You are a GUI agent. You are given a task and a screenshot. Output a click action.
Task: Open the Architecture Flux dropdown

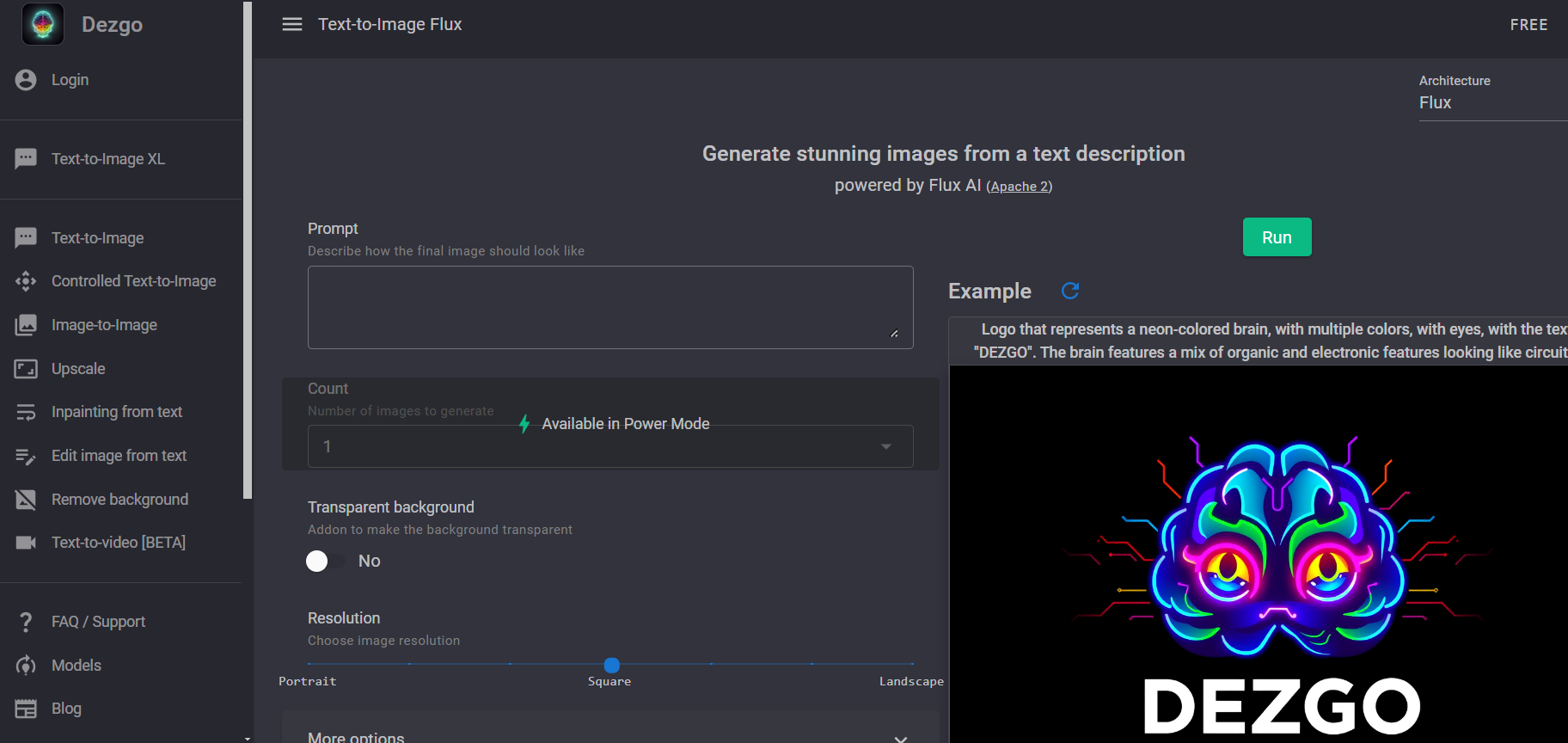pyautogui.click(x=1493, y=102)
